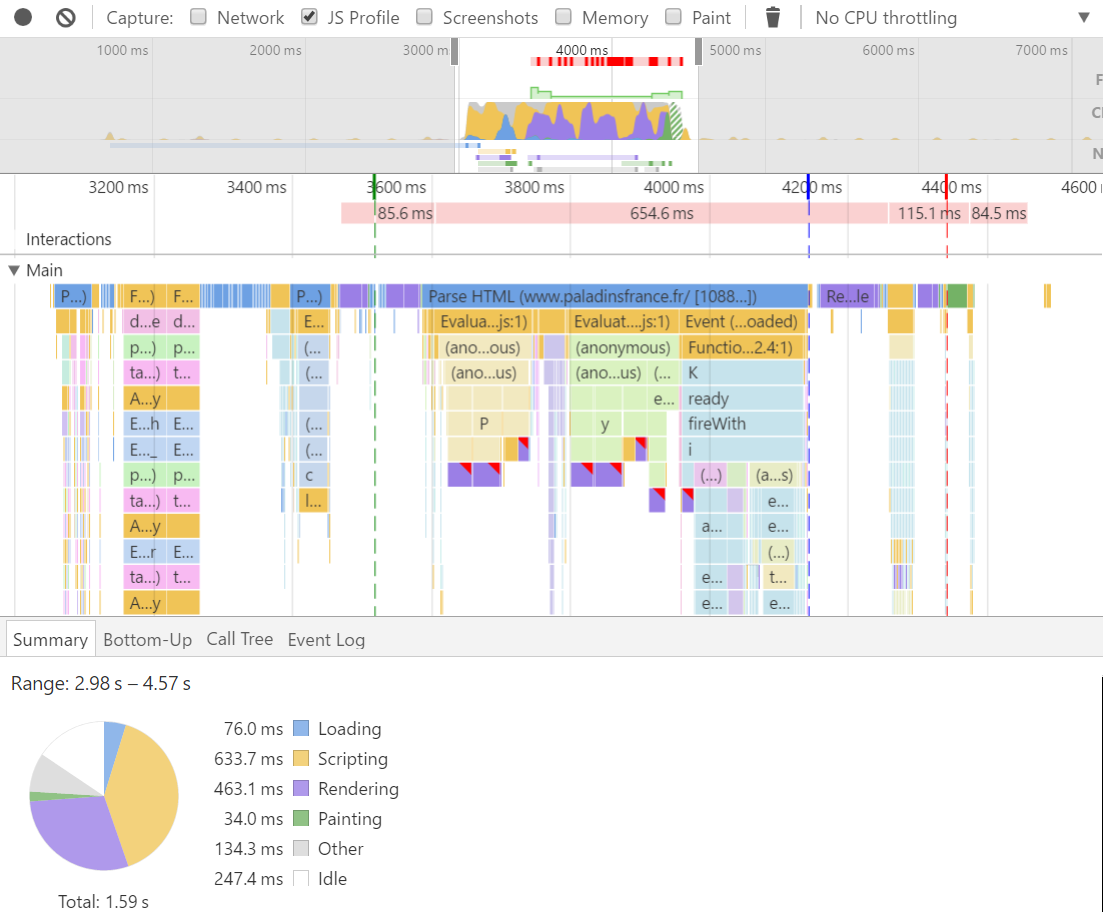Switch to the Bottom-Up tab
1103x914 pixels.
tap(147, 639)
